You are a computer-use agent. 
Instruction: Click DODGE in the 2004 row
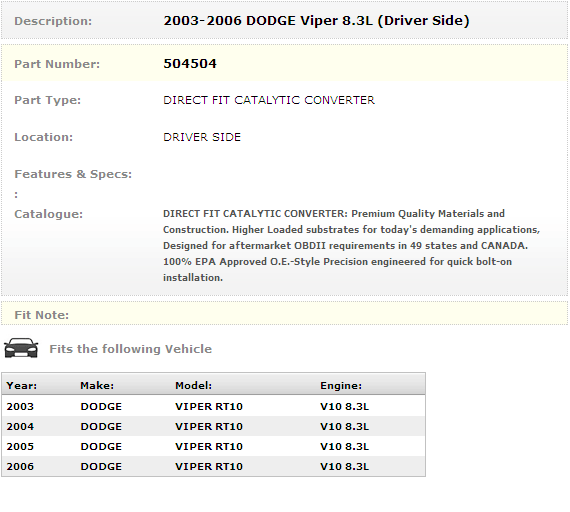(x=101, y=427)
